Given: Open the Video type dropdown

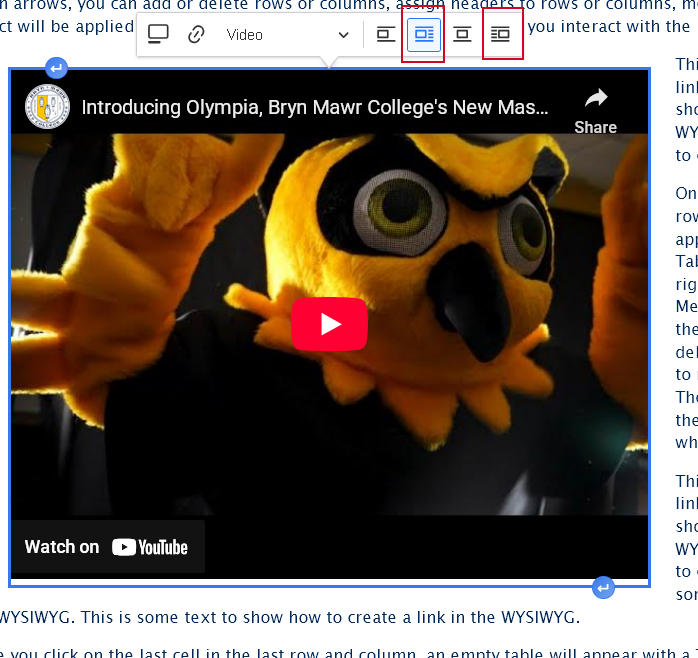Looking at the screenshot, I should click(288, 35).
